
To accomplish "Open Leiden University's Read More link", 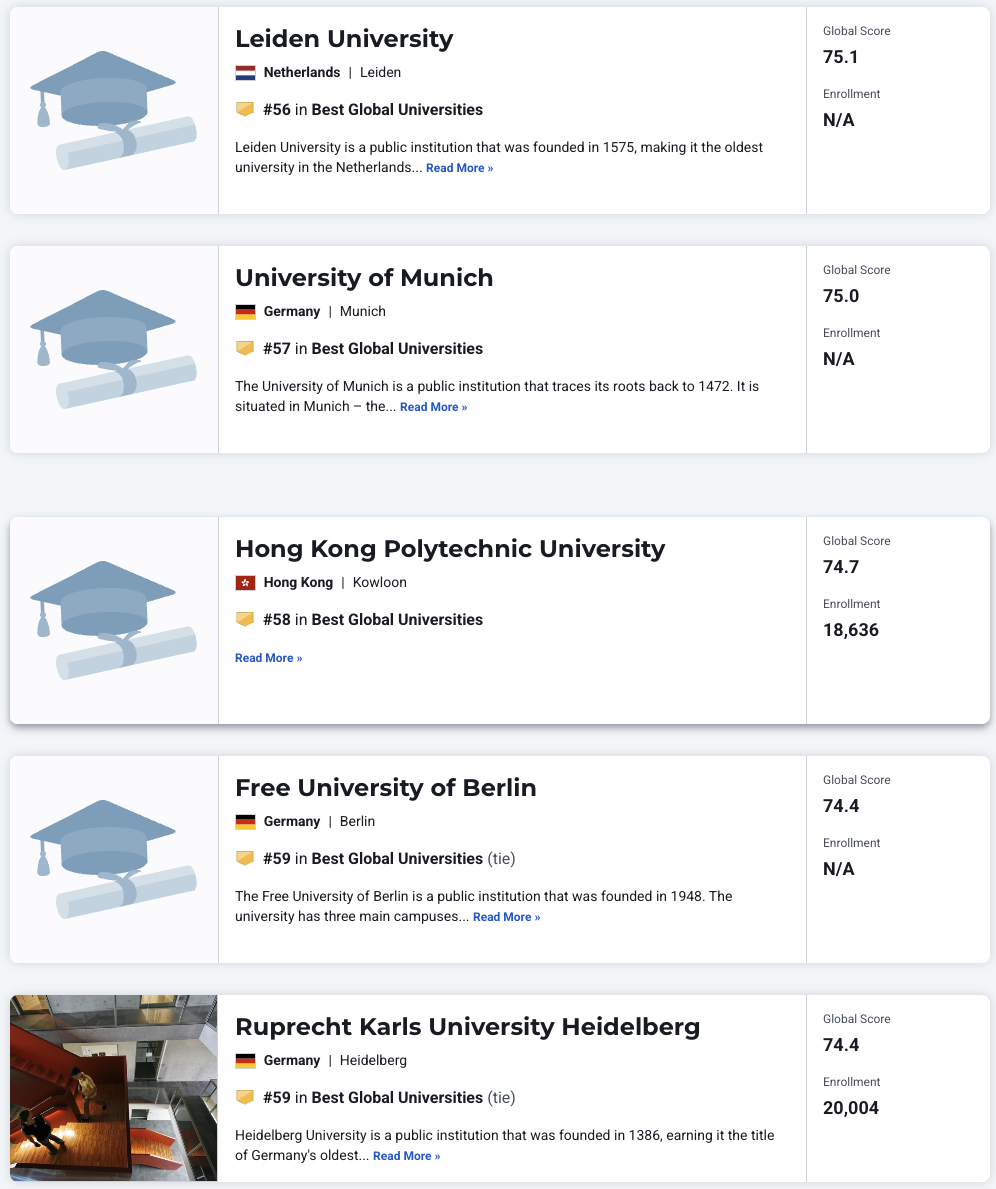I will coord(460,168).
